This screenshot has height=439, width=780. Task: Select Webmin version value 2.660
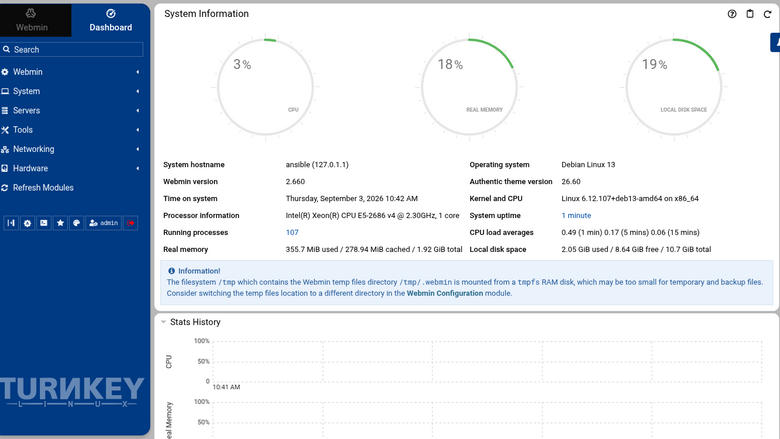[x=295, y=181]
